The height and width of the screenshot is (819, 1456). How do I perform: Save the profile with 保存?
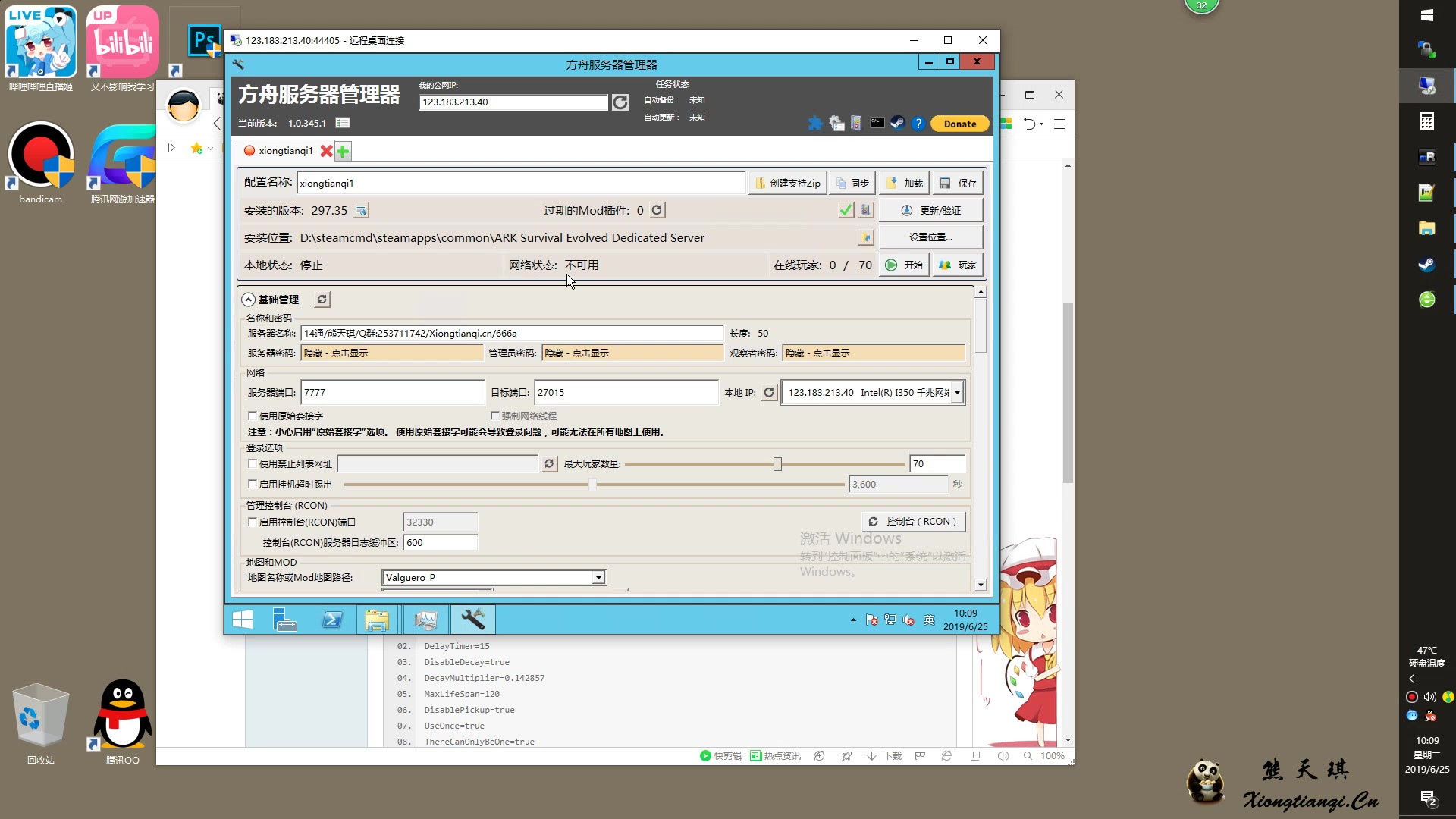pyautogui.click(x=958, y=183)
